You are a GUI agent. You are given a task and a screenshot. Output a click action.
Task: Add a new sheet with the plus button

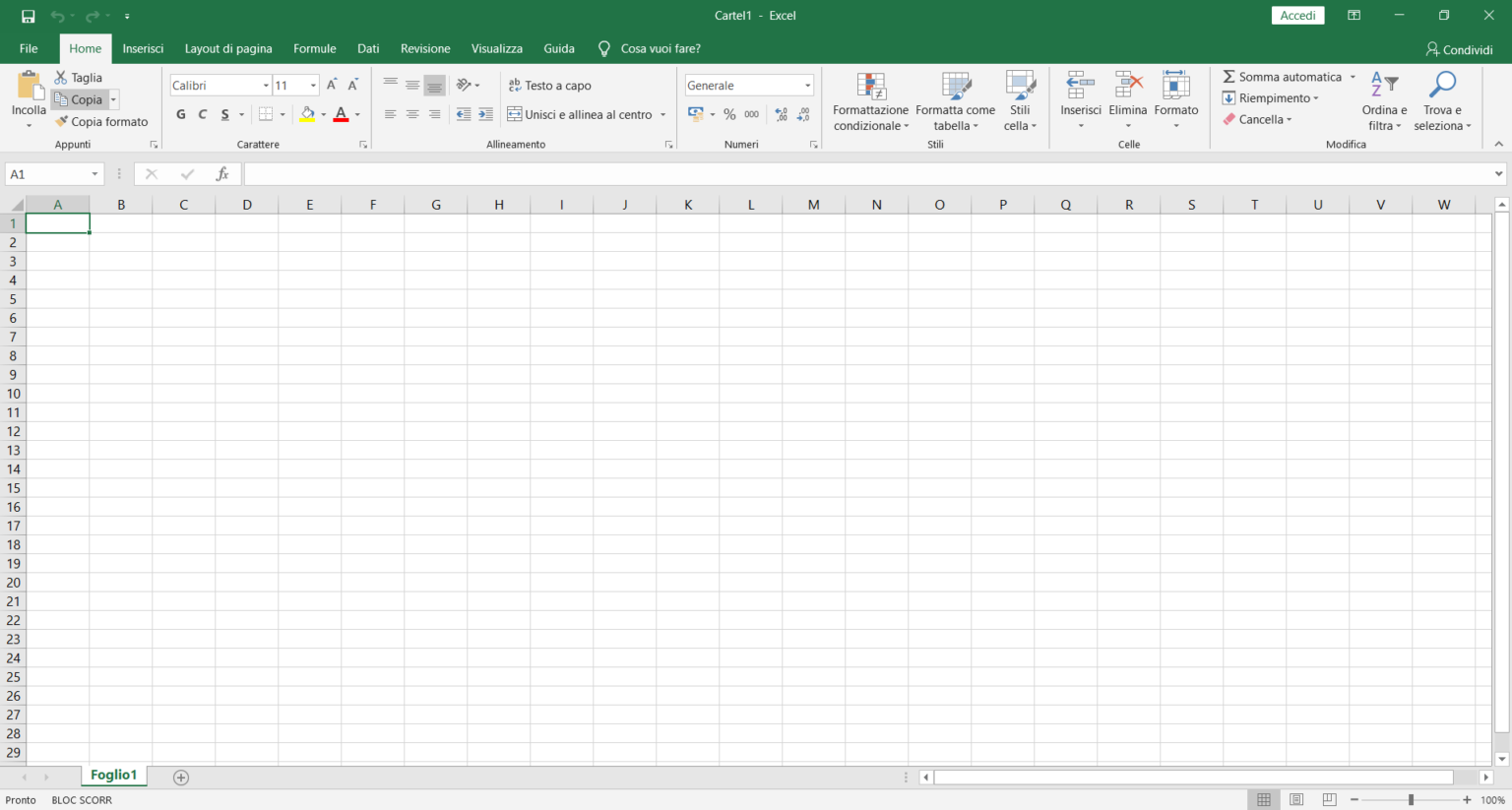[x=180, y=777]
